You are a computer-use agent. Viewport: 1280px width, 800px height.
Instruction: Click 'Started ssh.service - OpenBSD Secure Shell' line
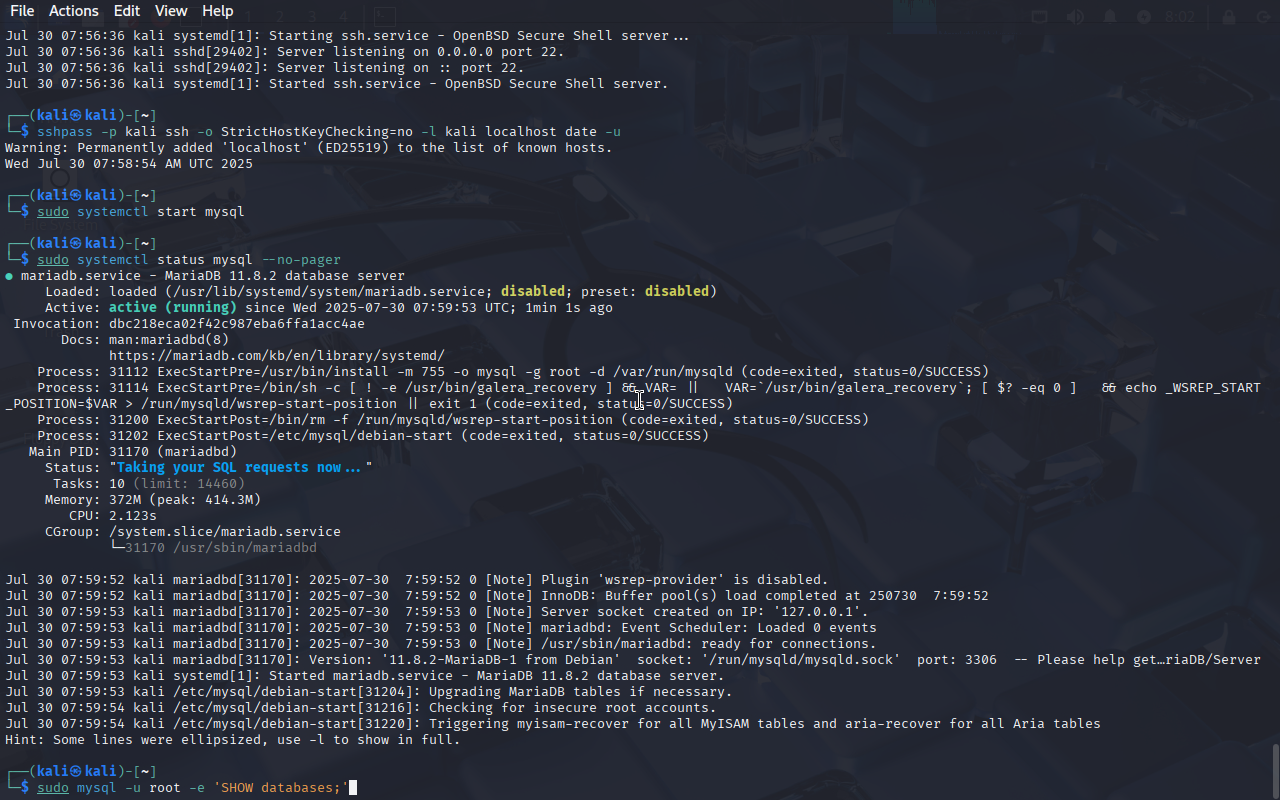click(x=337, y=84)
